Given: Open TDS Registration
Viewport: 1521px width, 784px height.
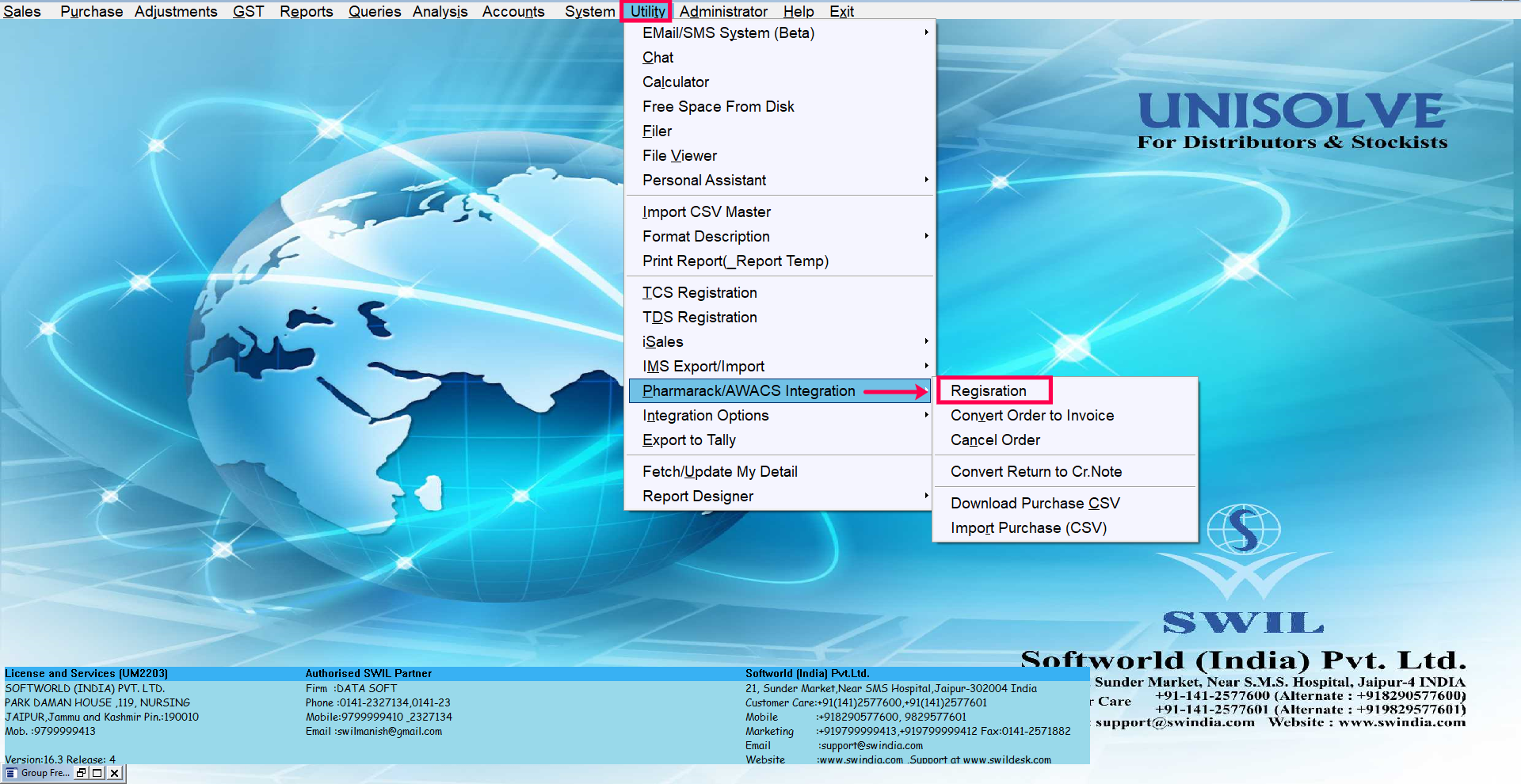Looking at the screenshot, I should point(780,317).
